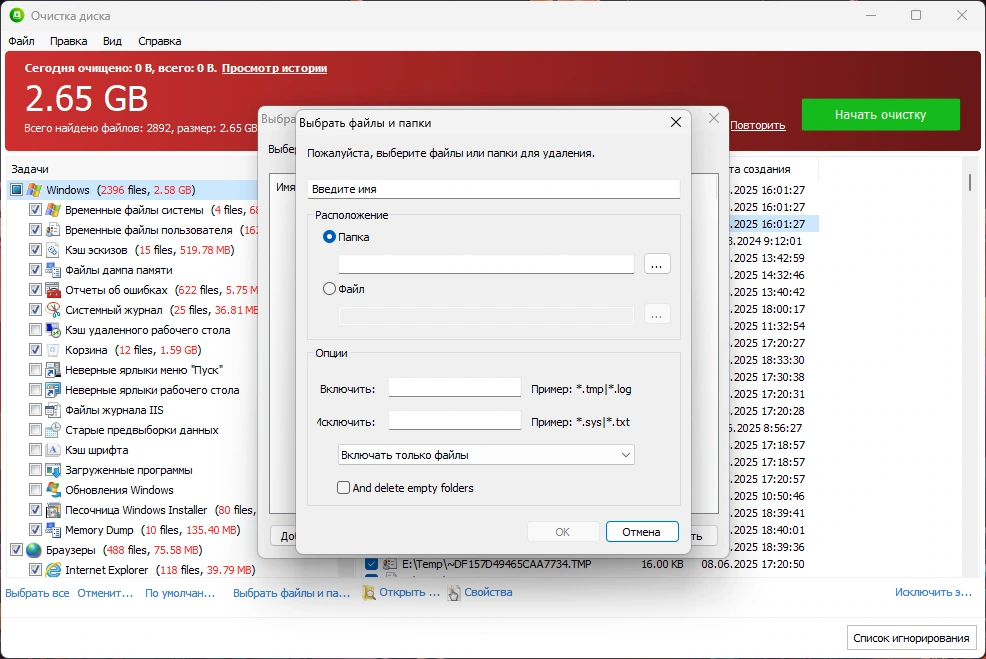The image size is (986, 659).
Task: Click the Корзина recycle bin icon
Action: point(53,350)
